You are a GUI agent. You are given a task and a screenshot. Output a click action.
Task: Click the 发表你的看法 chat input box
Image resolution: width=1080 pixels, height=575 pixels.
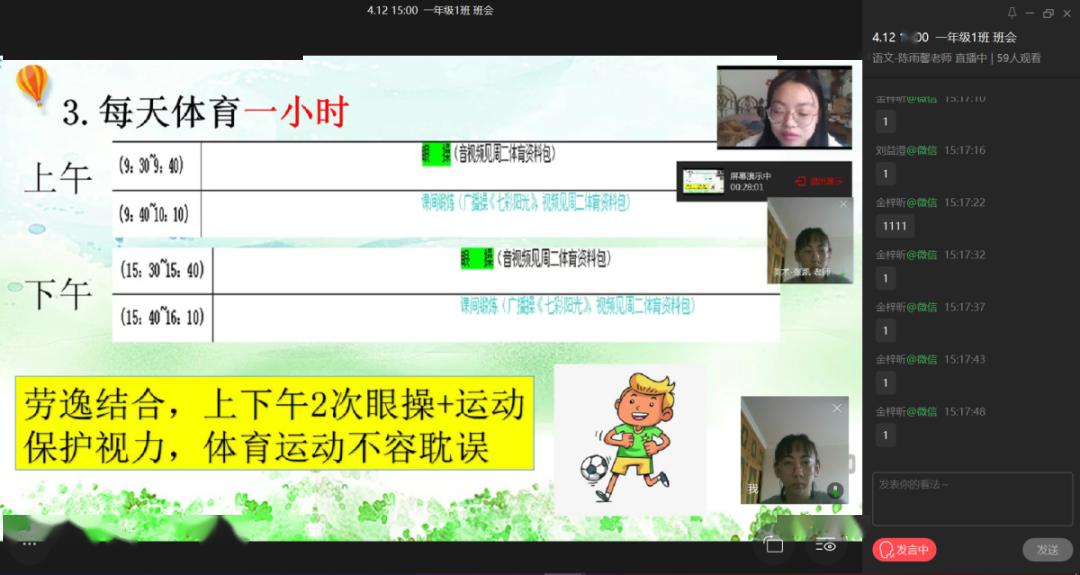tap(970, 498)
